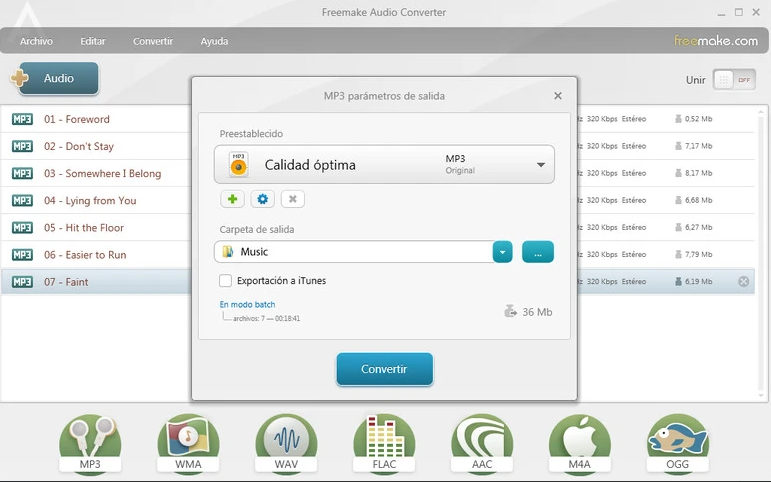The width and height of the screenshot is (771, 482).
Task: Open the Convertir menu
Action: (152, 41)
